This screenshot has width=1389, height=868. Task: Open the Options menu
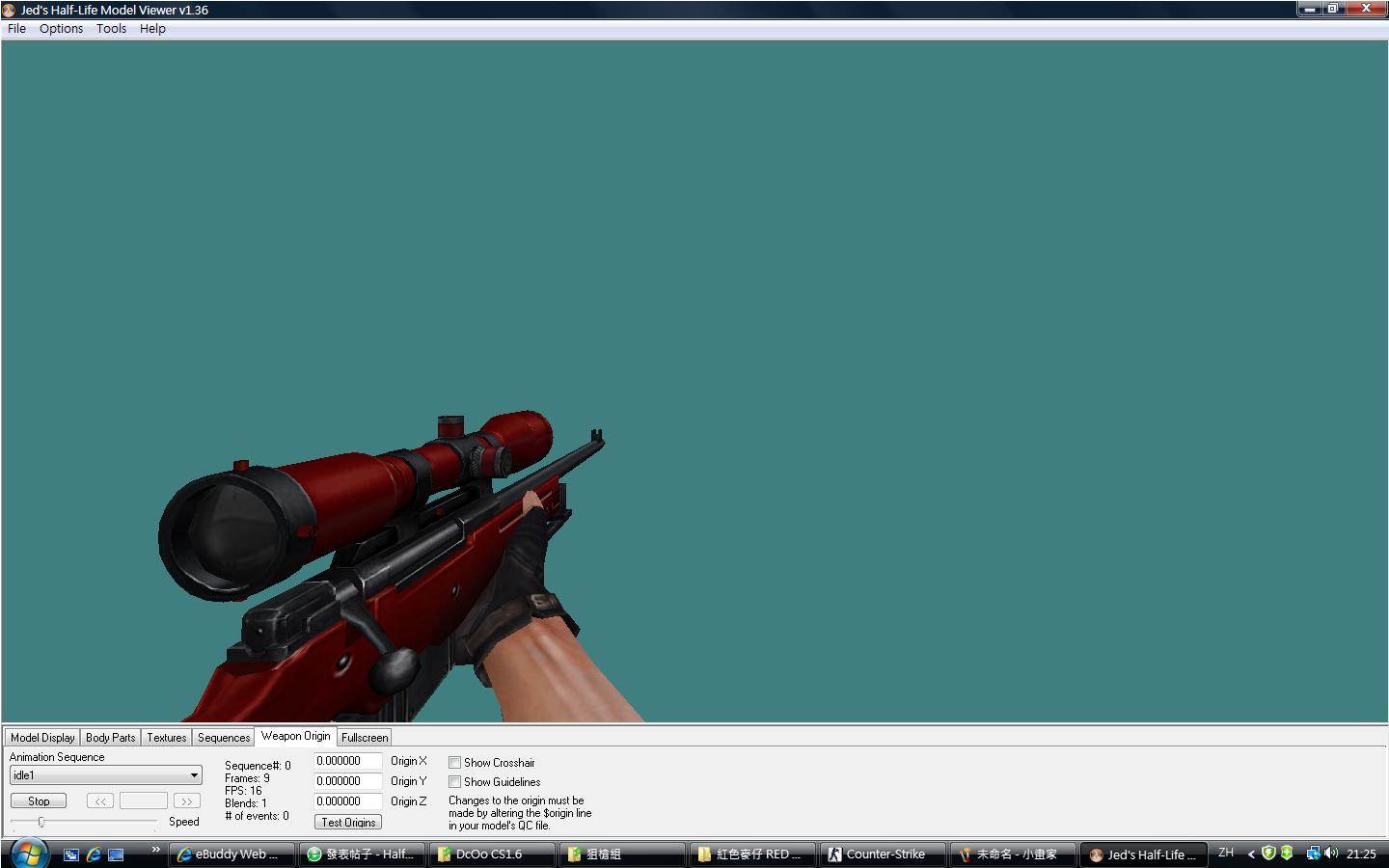[61, 29]
